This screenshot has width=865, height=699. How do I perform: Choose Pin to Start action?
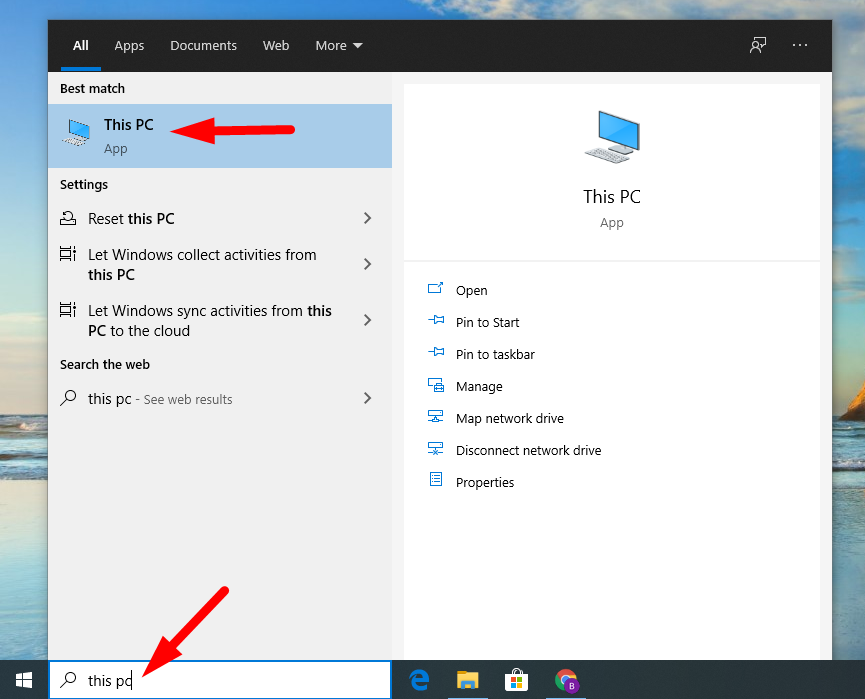[x=487, y=322]
